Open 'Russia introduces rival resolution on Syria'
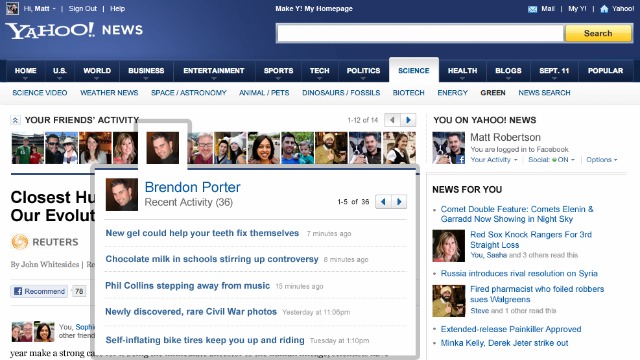This screenshot has height=360, width=640. (x=519, y=273)
